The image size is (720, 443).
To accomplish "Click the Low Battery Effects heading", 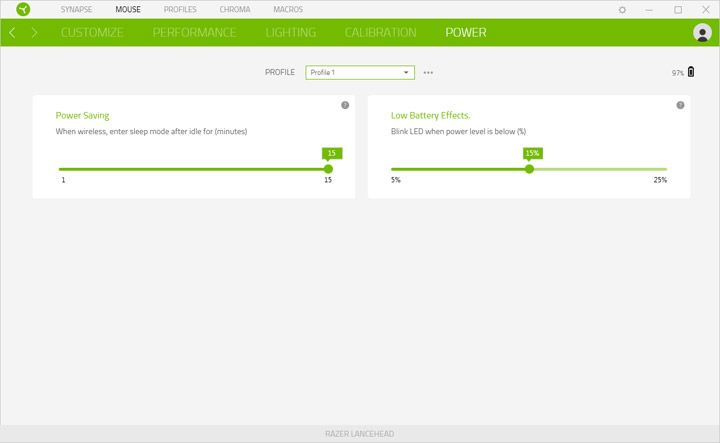I will (430, 116).
